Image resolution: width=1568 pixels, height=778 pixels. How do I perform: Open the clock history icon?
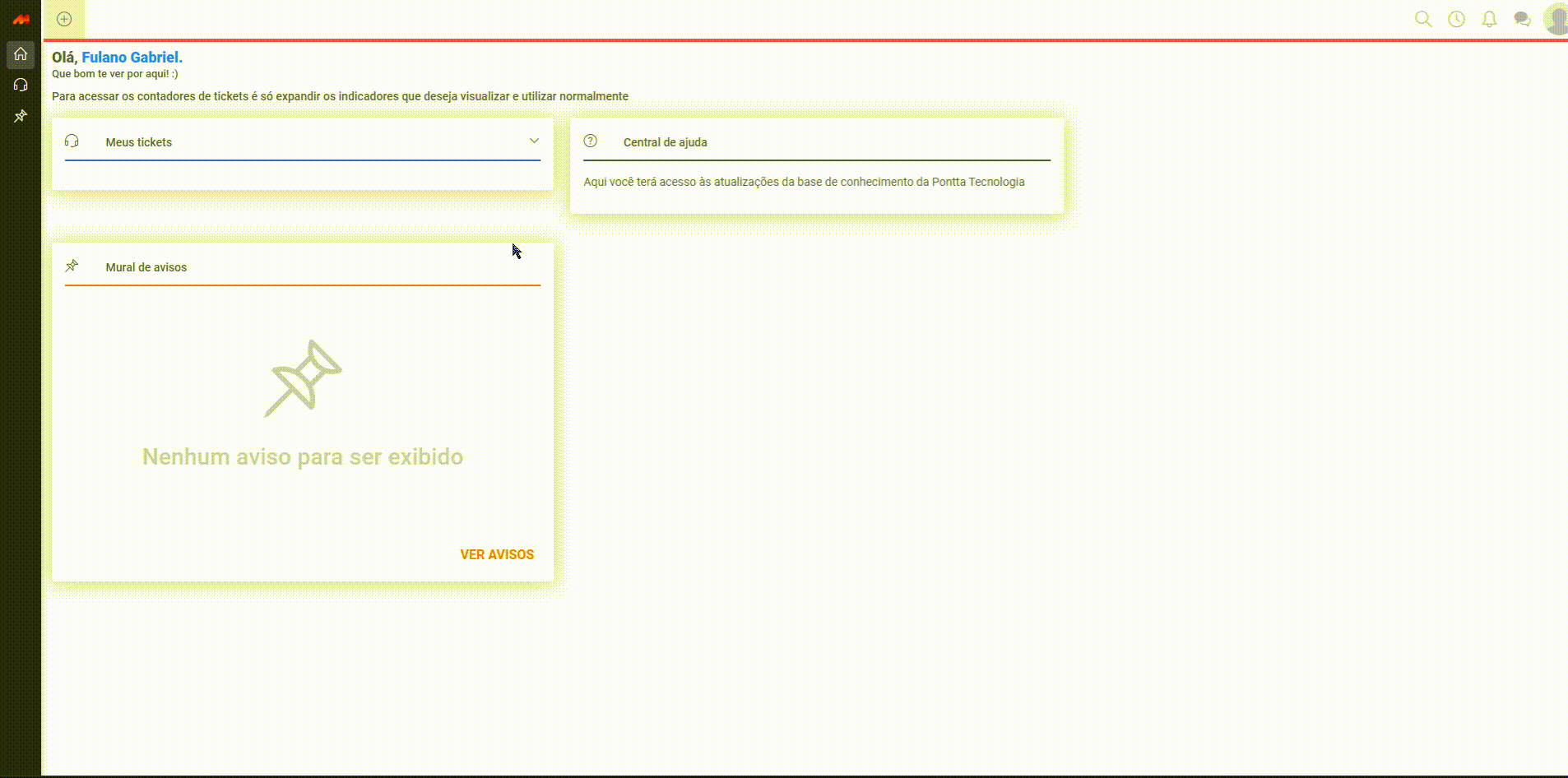point(1456,19)
